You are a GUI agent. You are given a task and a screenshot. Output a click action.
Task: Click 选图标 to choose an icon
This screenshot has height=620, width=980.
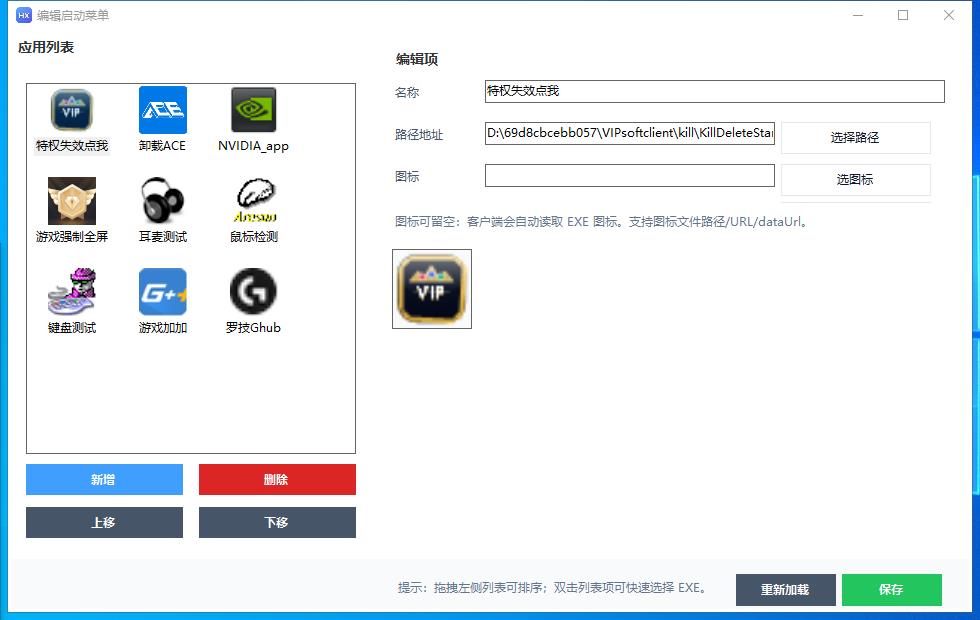pyautogui.click(x=856, y=180)
